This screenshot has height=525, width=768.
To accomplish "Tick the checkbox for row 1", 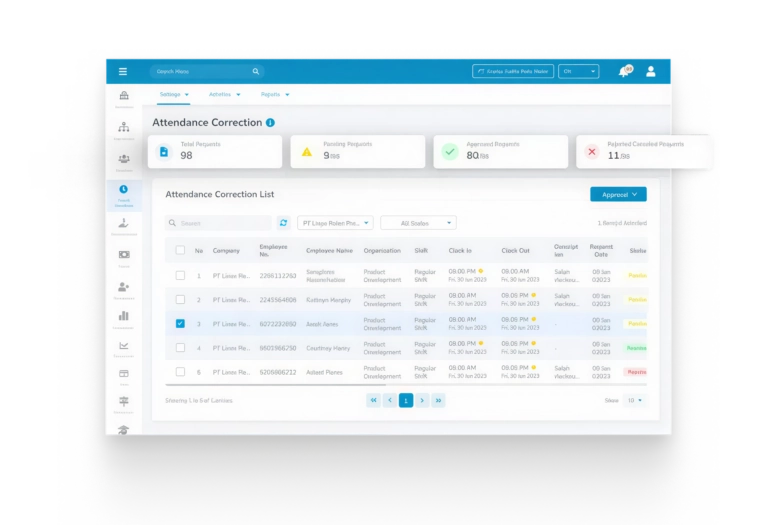I will click(x=180, y=275).
